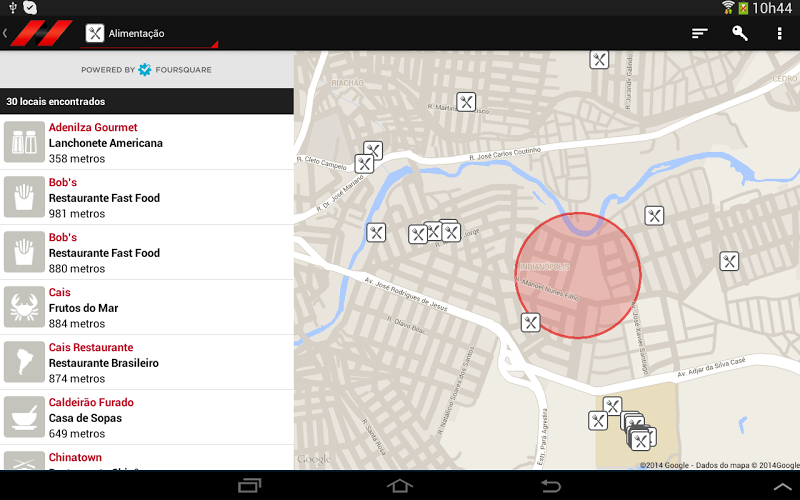
Task: Tap the crab seafood icon
Action: click(x=24, y=307)
